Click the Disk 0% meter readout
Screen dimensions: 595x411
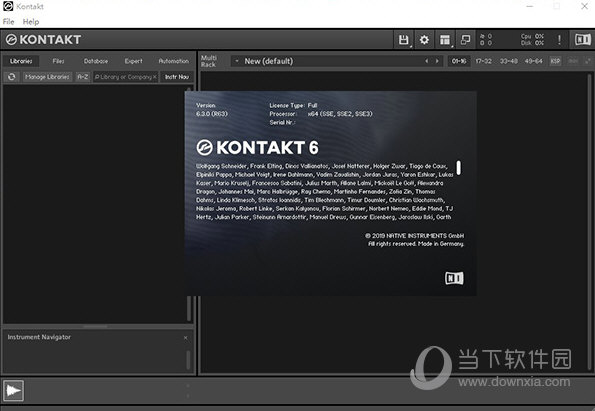532,43
